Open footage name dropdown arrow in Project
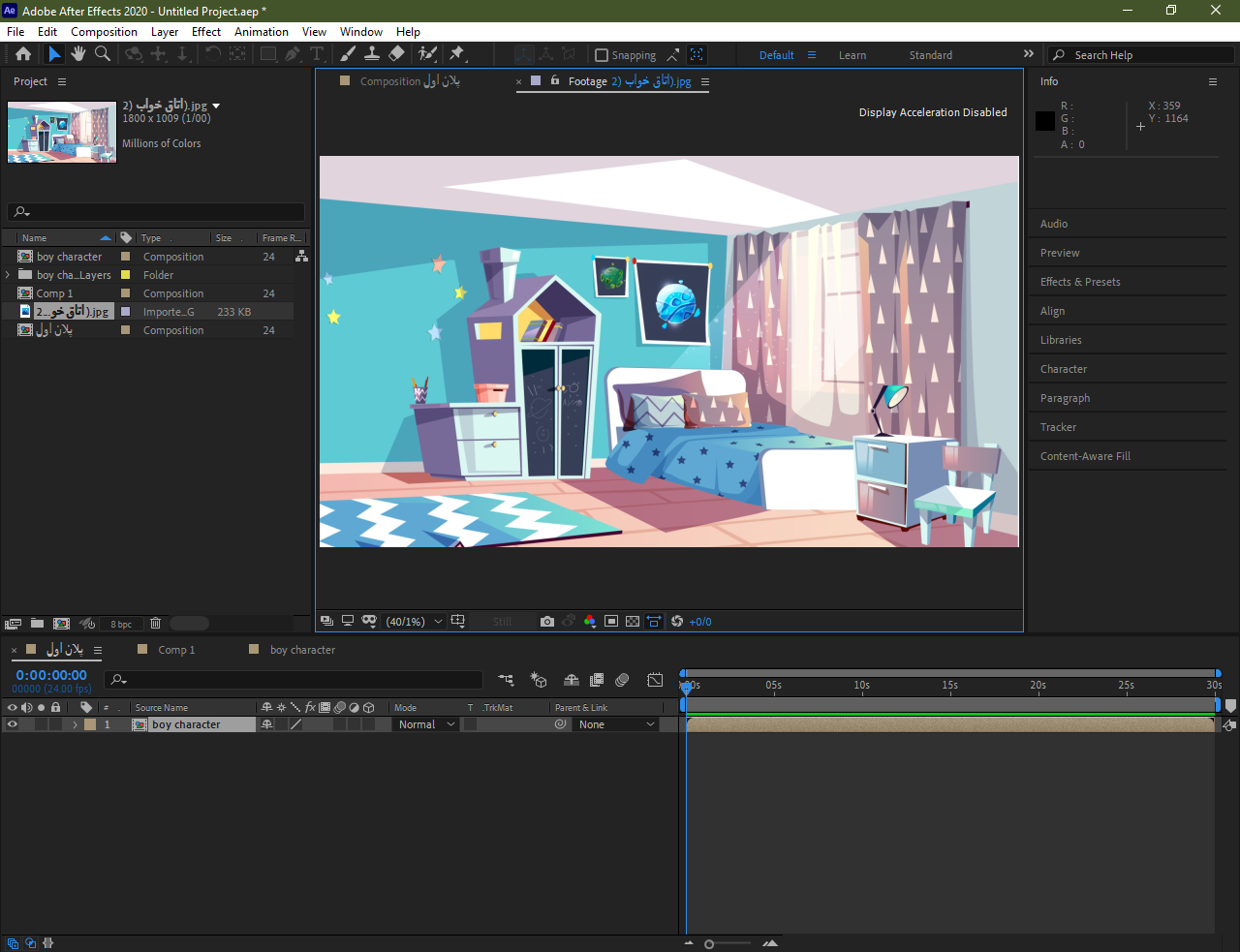1240x952 pixels. 216,105
